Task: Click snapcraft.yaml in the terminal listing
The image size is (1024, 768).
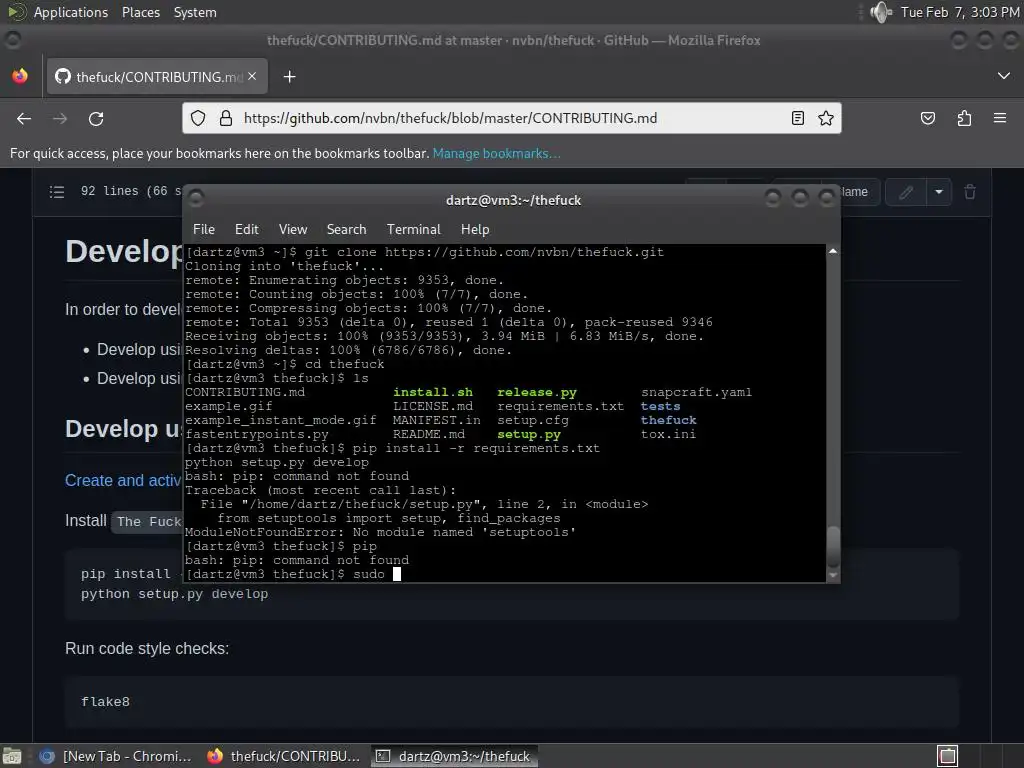Action: 696,392
